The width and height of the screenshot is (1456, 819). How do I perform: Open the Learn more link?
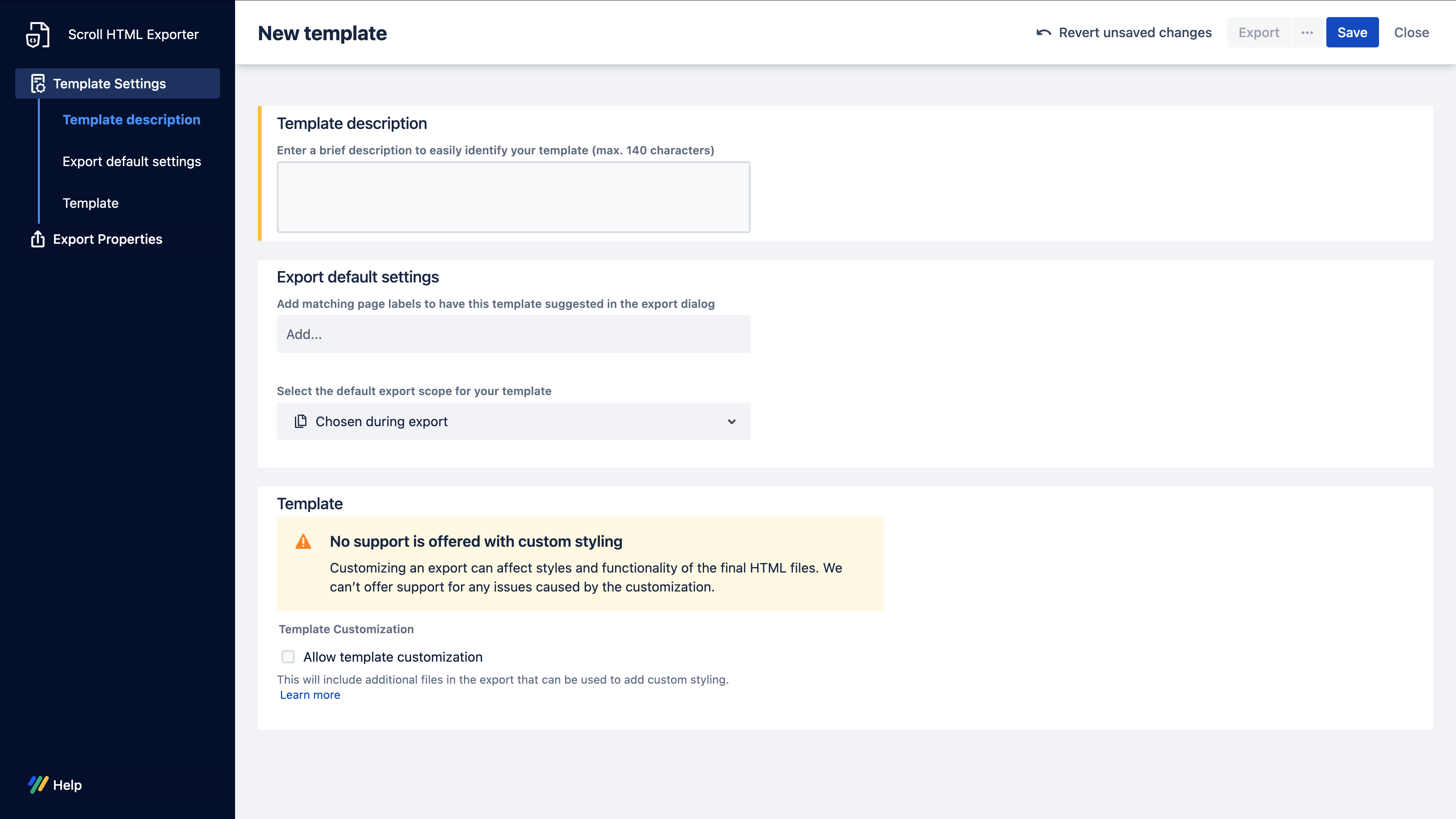coord(310,695)
